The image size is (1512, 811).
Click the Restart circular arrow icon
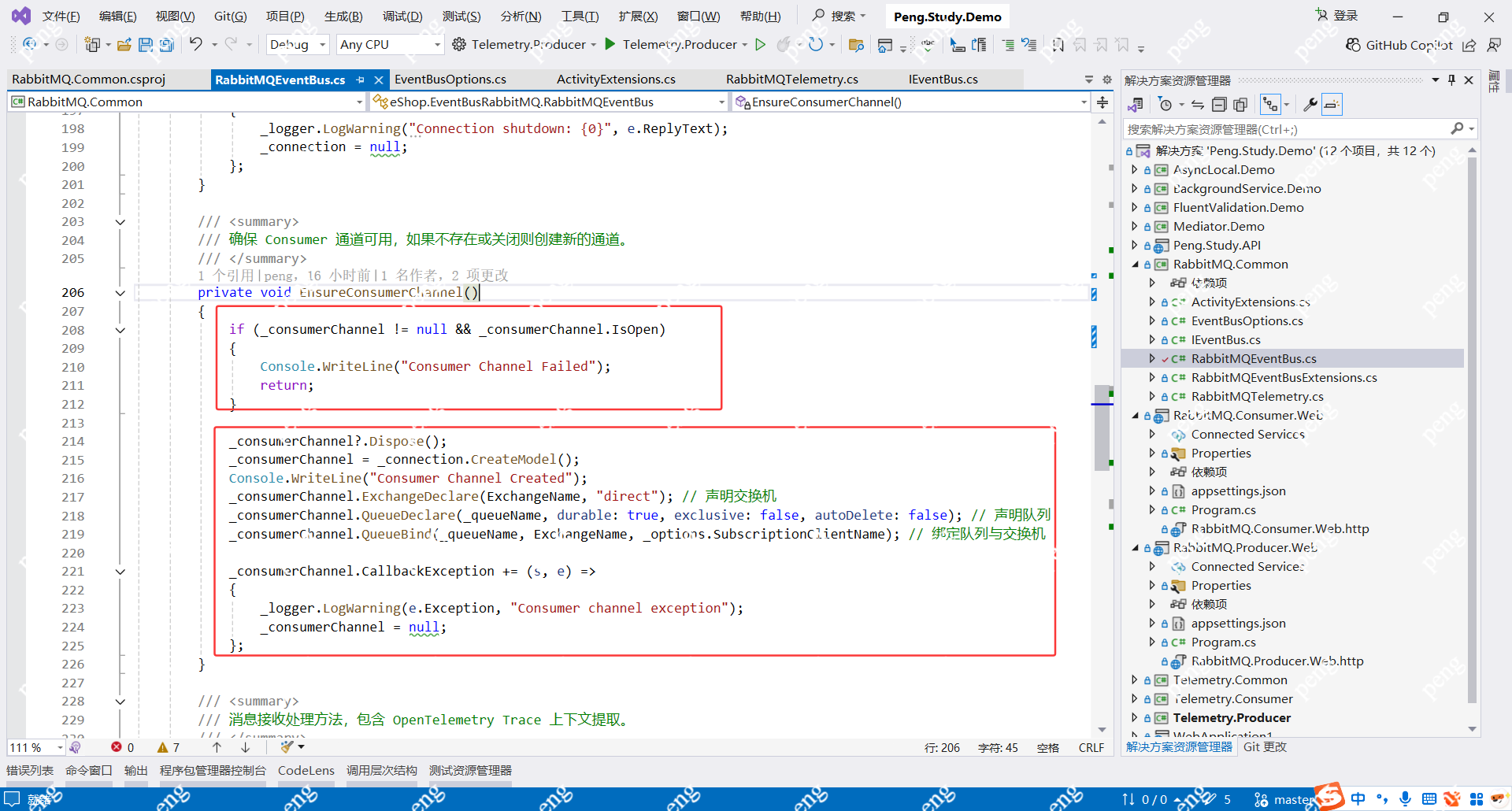(816, 44)
